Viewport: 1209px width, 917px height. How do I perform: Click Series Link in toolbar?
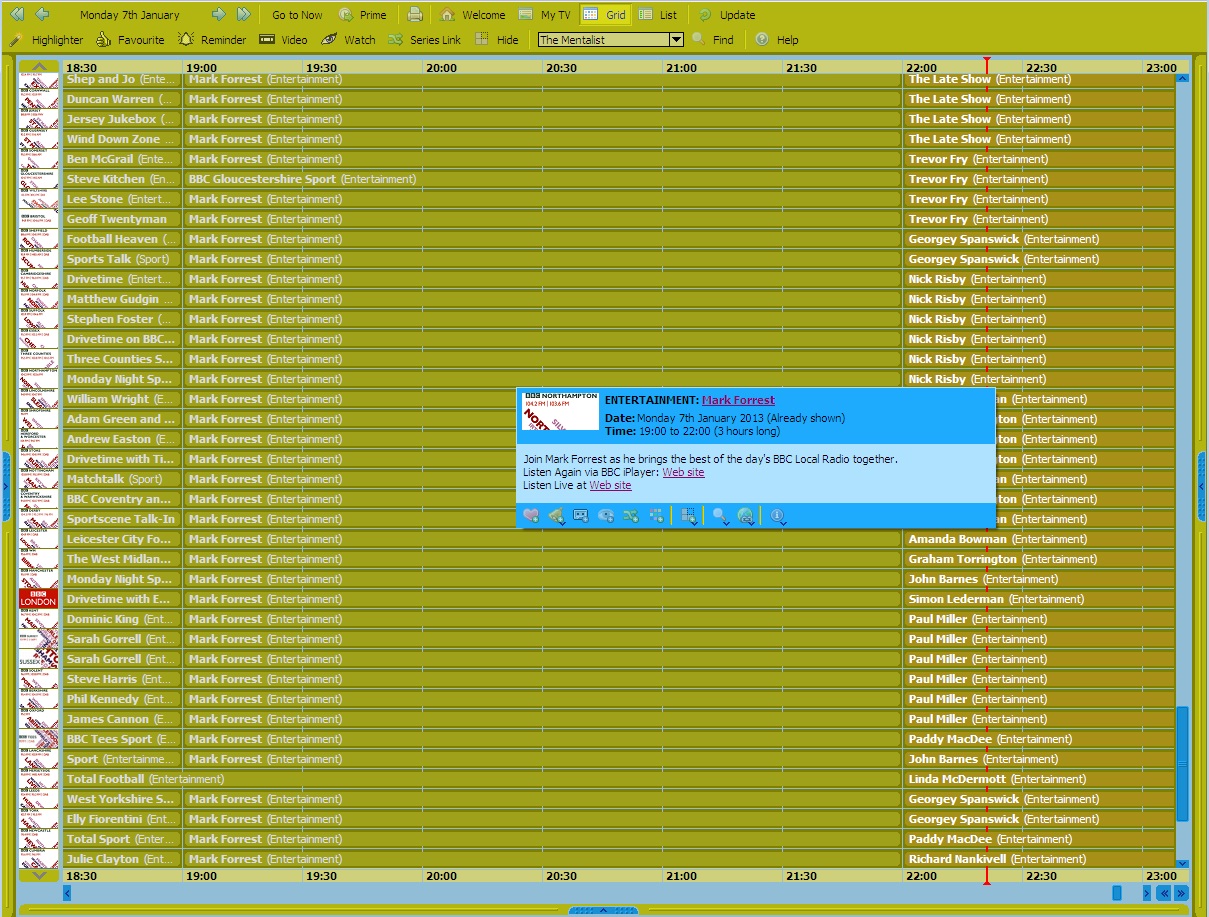[x=424, y=40]
